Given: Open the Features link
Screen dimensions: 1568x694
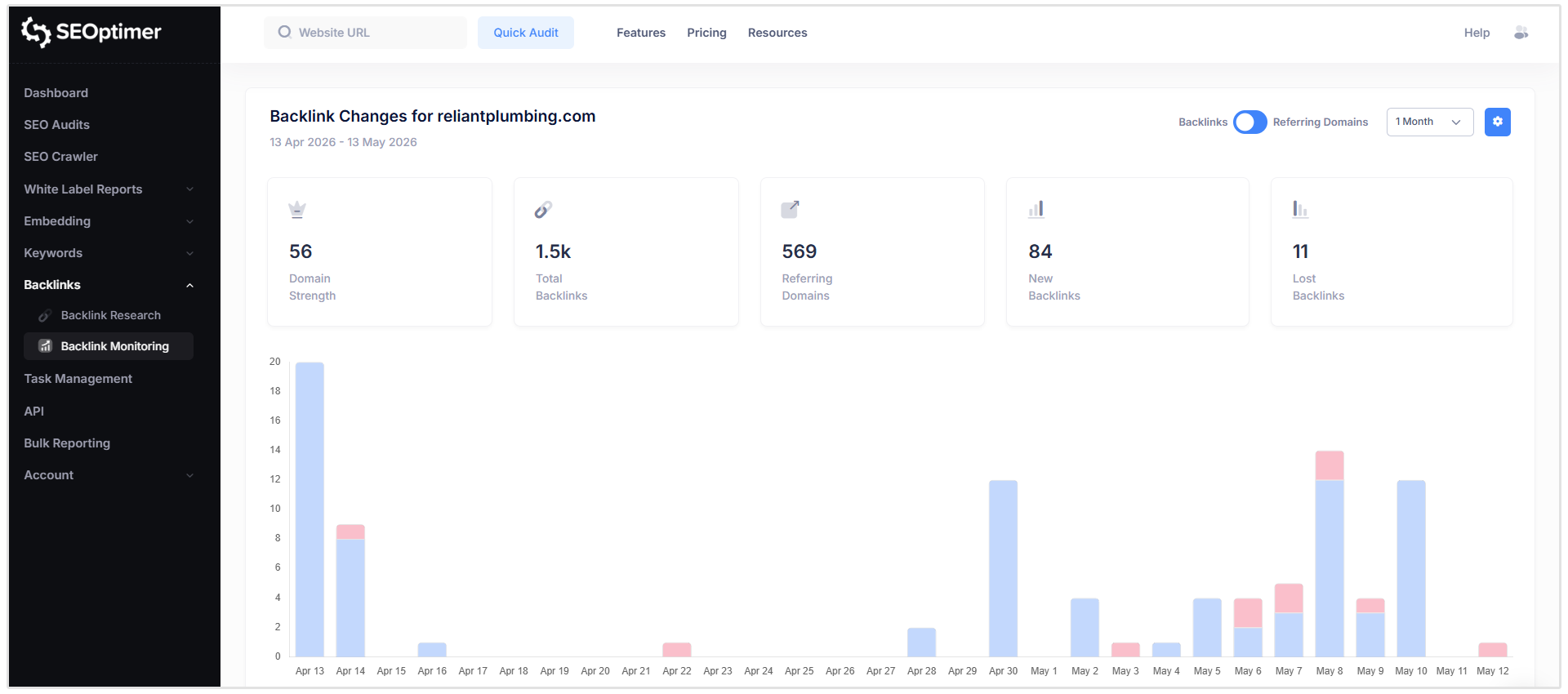Looking at the screenshot, I should coord(640,33).
